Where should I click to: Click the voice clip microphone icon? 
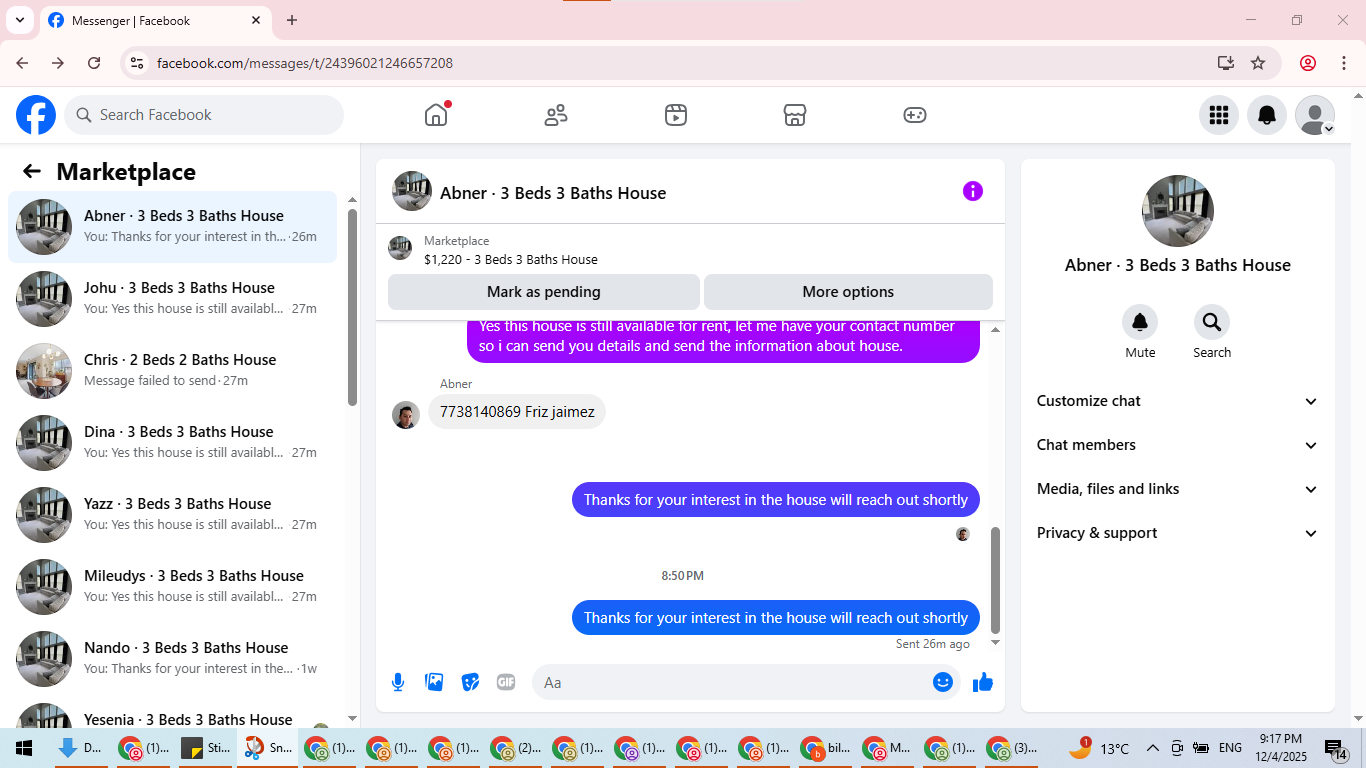pyautogui.click(x=398, y=682)
